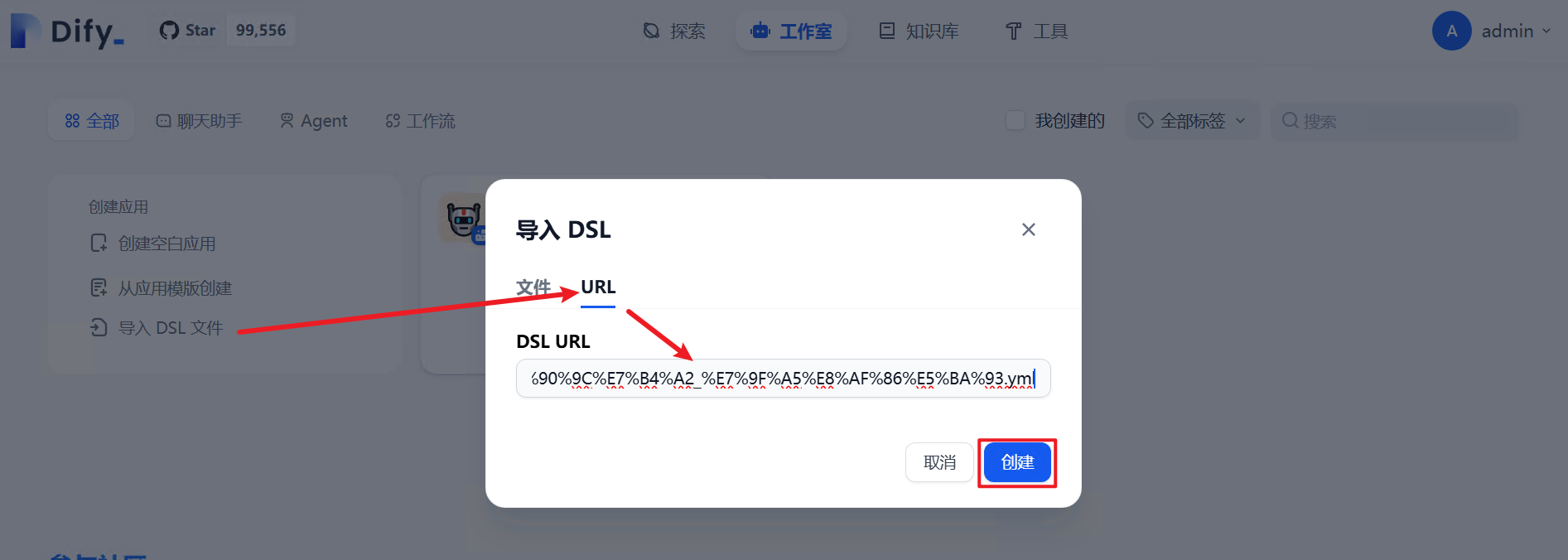Go to the 工作室 studio tab
The height and width of the screenshot is (560, 1568).
[x=791, y=31]
